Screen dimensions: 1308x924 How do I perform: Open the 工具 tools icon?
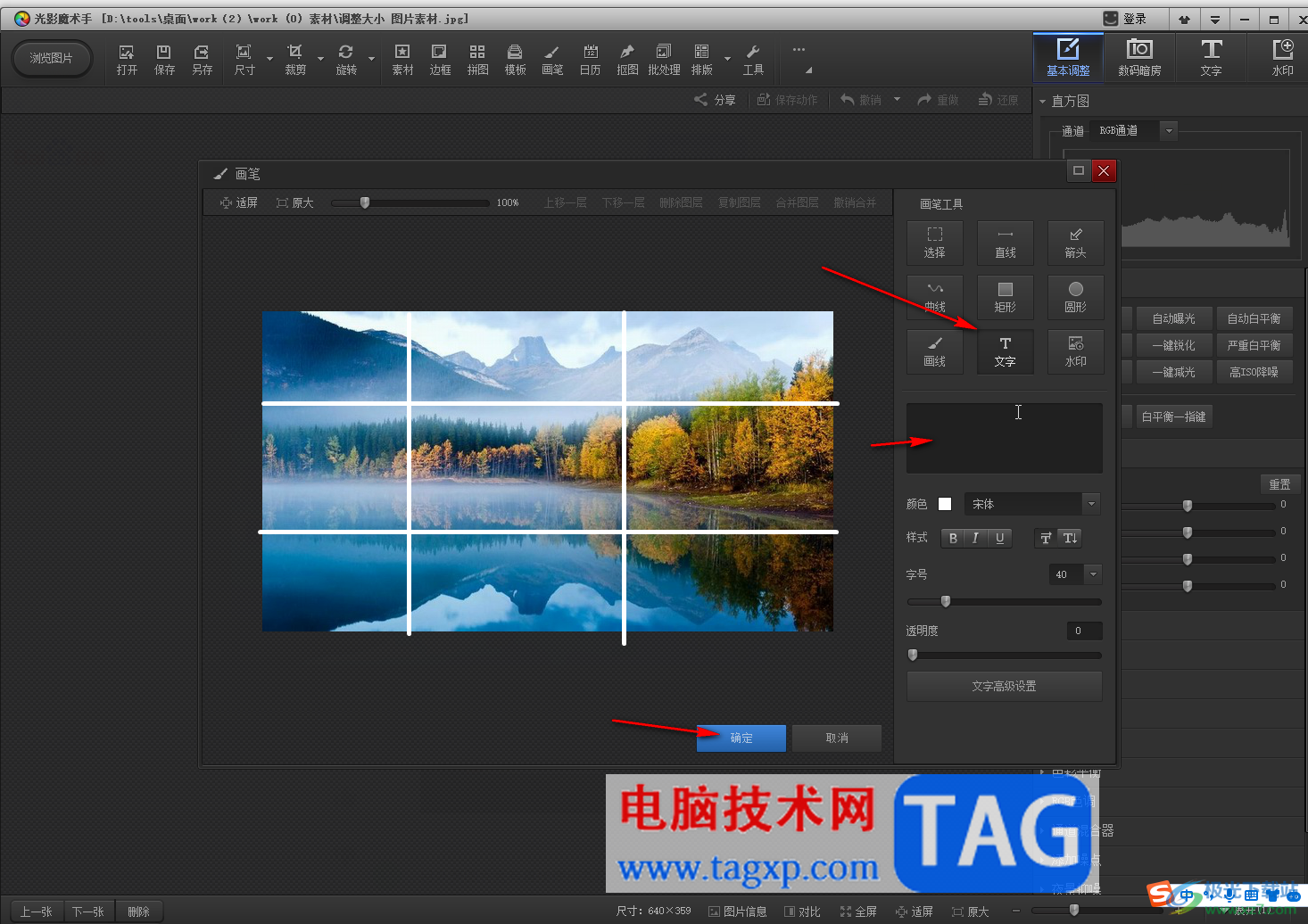tap(753, 60)
